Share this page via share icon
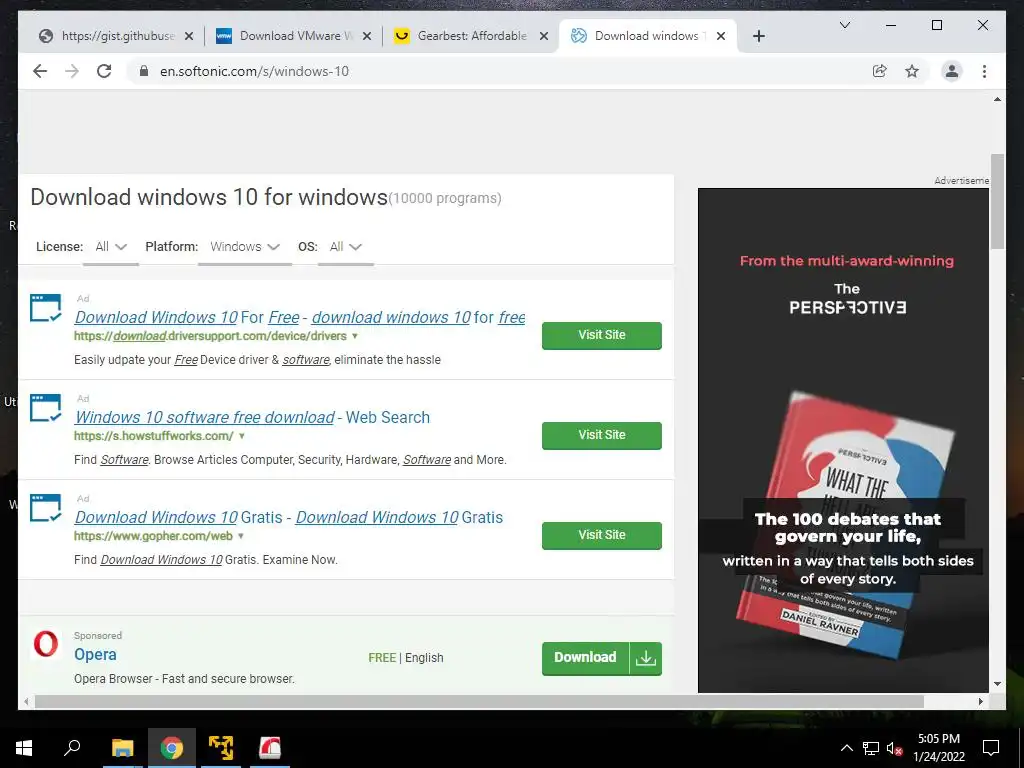 point(880,71)
